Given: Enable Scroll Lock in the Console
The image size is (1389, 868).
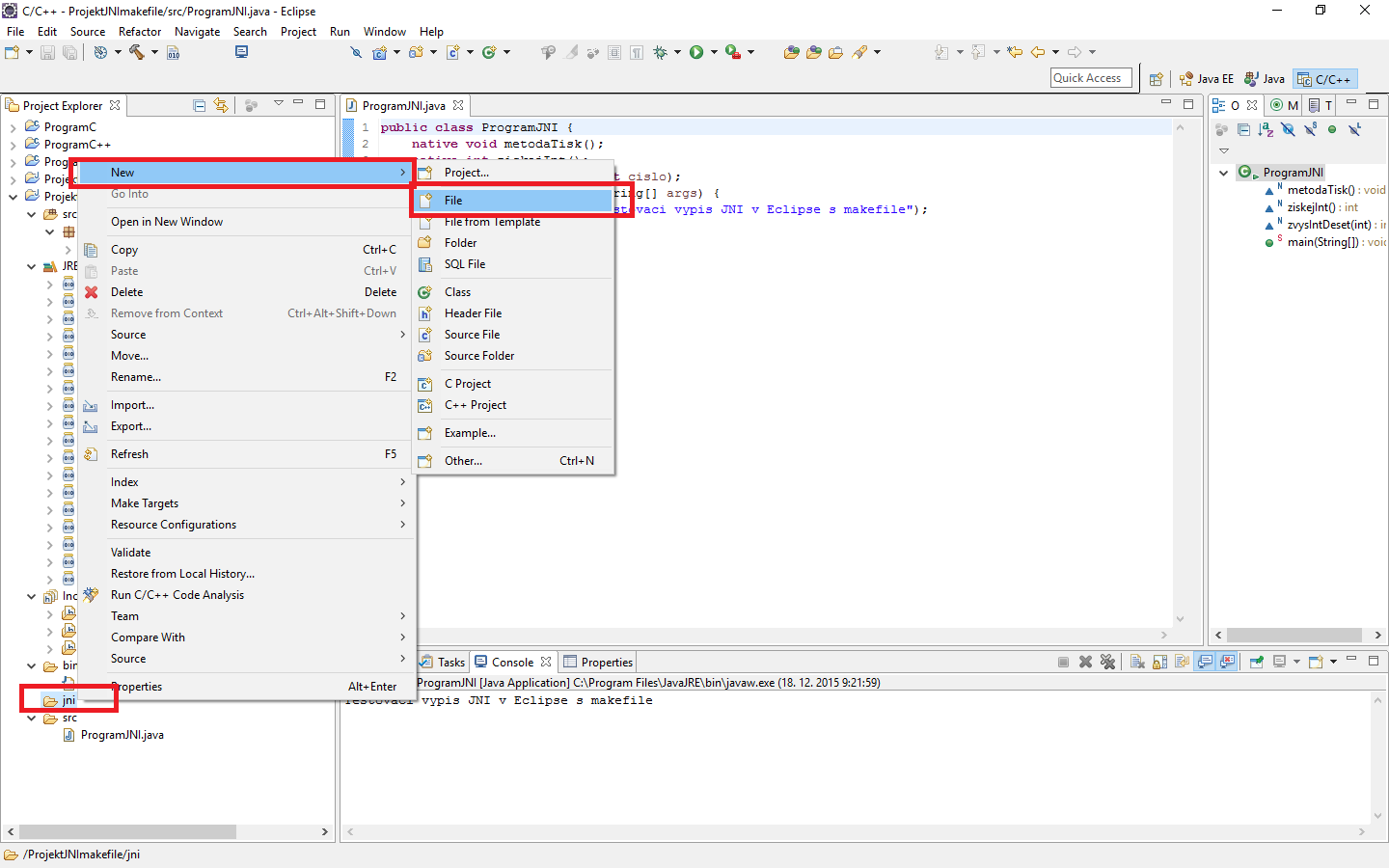Looking at the screenshot, I should click(x=1160, y=662).
